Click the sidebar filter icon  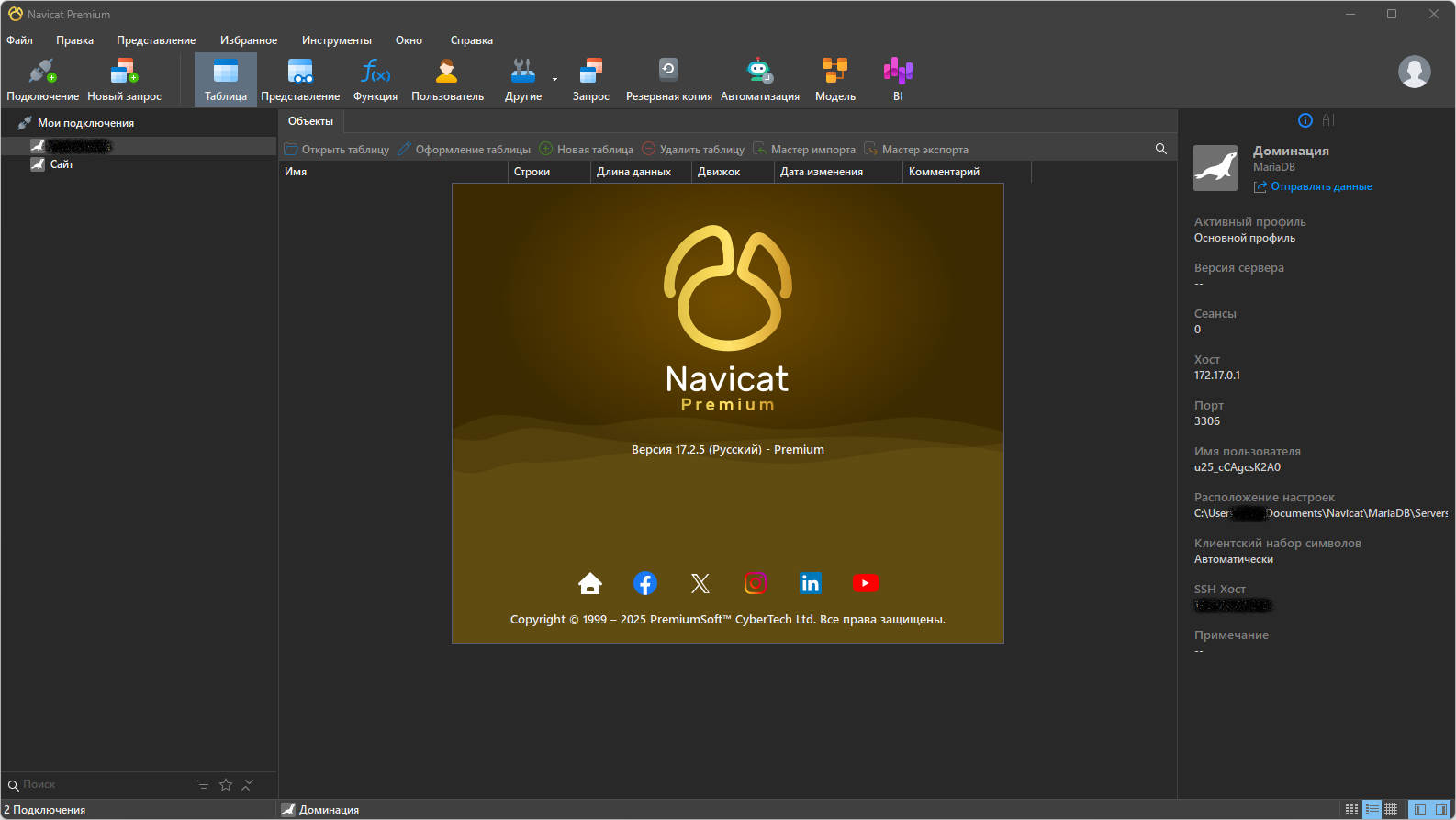click(x=204, y=785)
